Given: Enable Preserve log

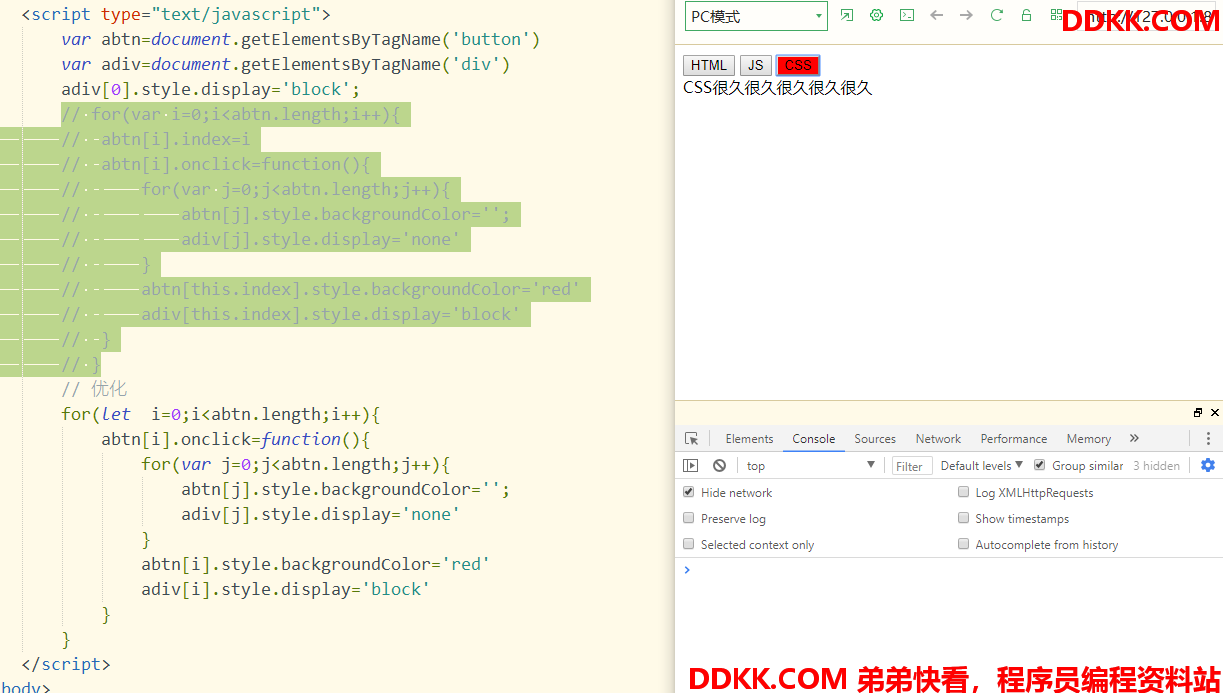Looking at the screenshot, I should [689, 518].
